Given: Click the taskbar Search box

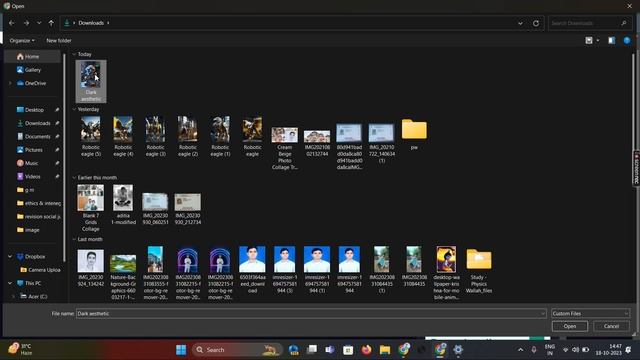Looking at the screenshot, I should point(237,350).
